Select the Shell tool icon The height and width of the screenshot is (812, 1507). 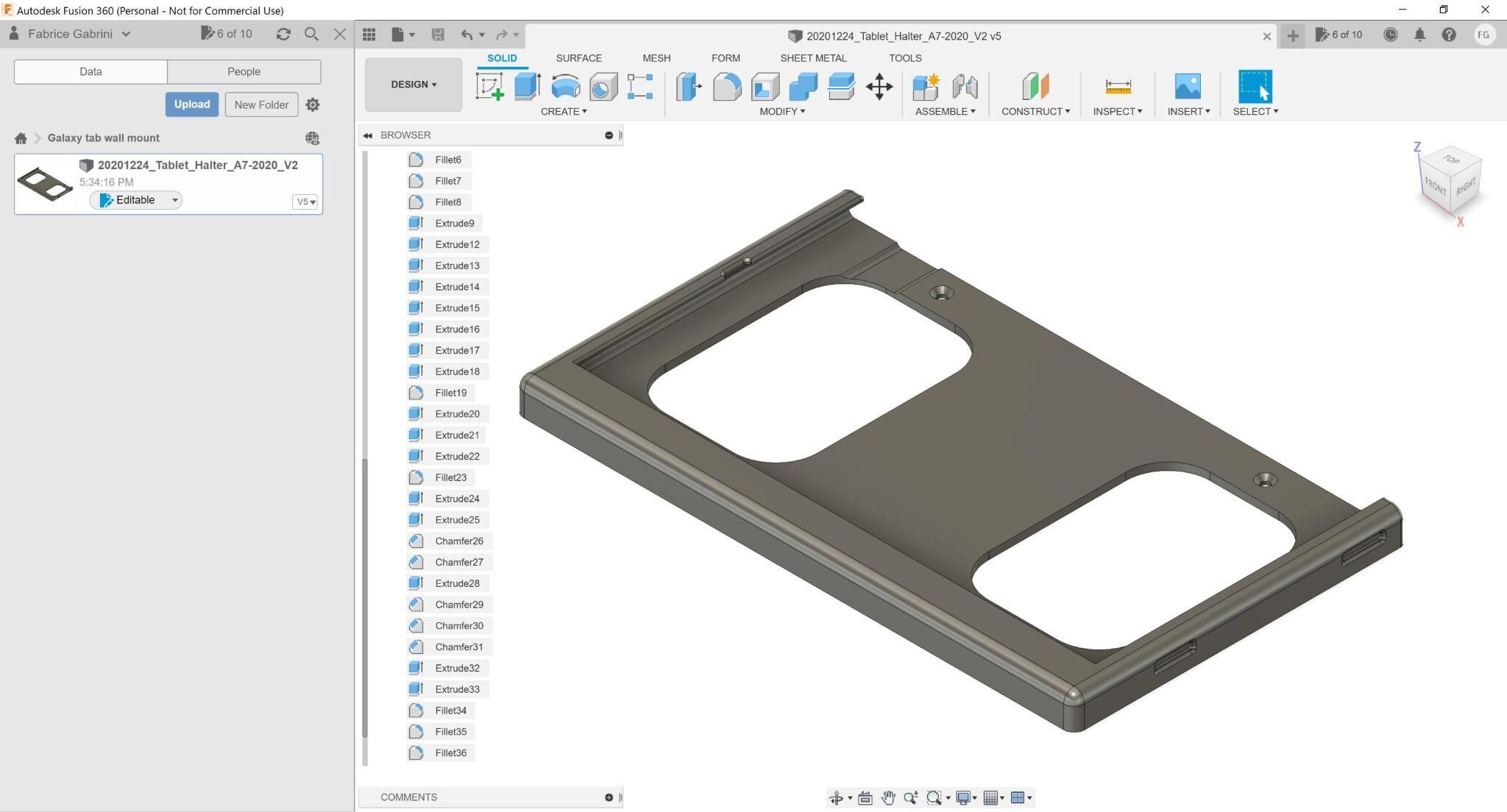[765, 86]
